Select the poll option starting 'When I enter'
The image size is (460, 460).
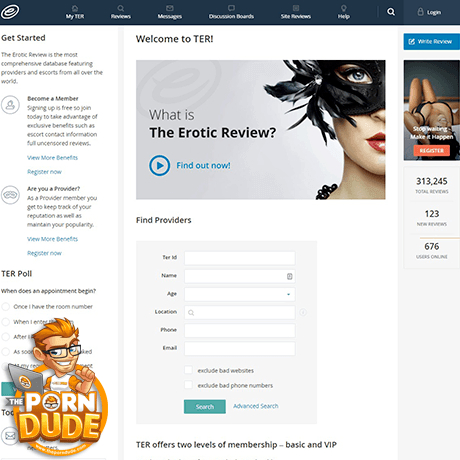click(6, 322)
